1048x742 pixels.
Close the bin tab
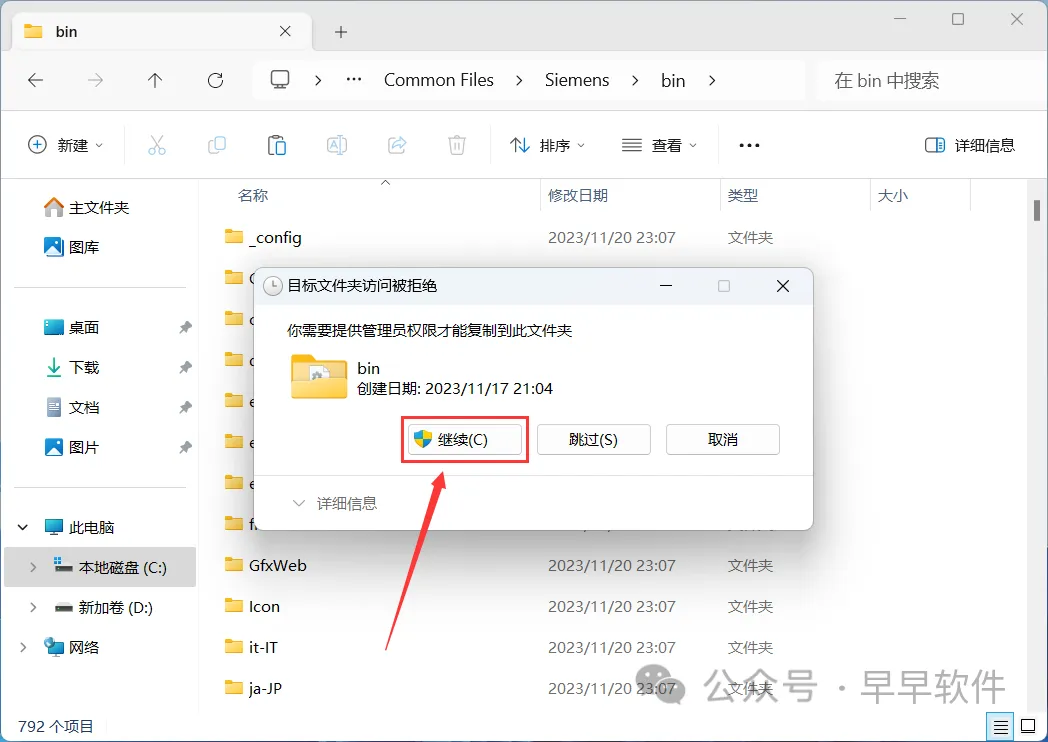[x=285, y=31]
